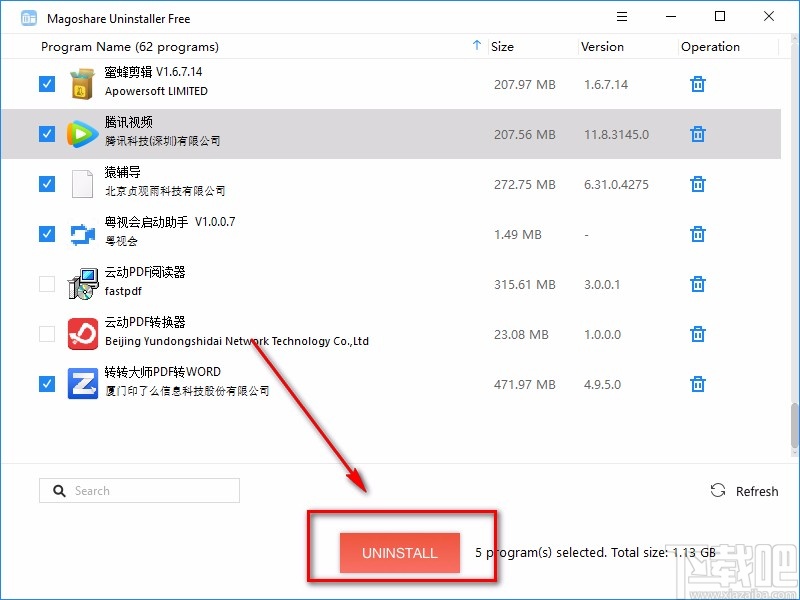Minimize the Magoshare Uninstaller window

[x=671, y=16]
